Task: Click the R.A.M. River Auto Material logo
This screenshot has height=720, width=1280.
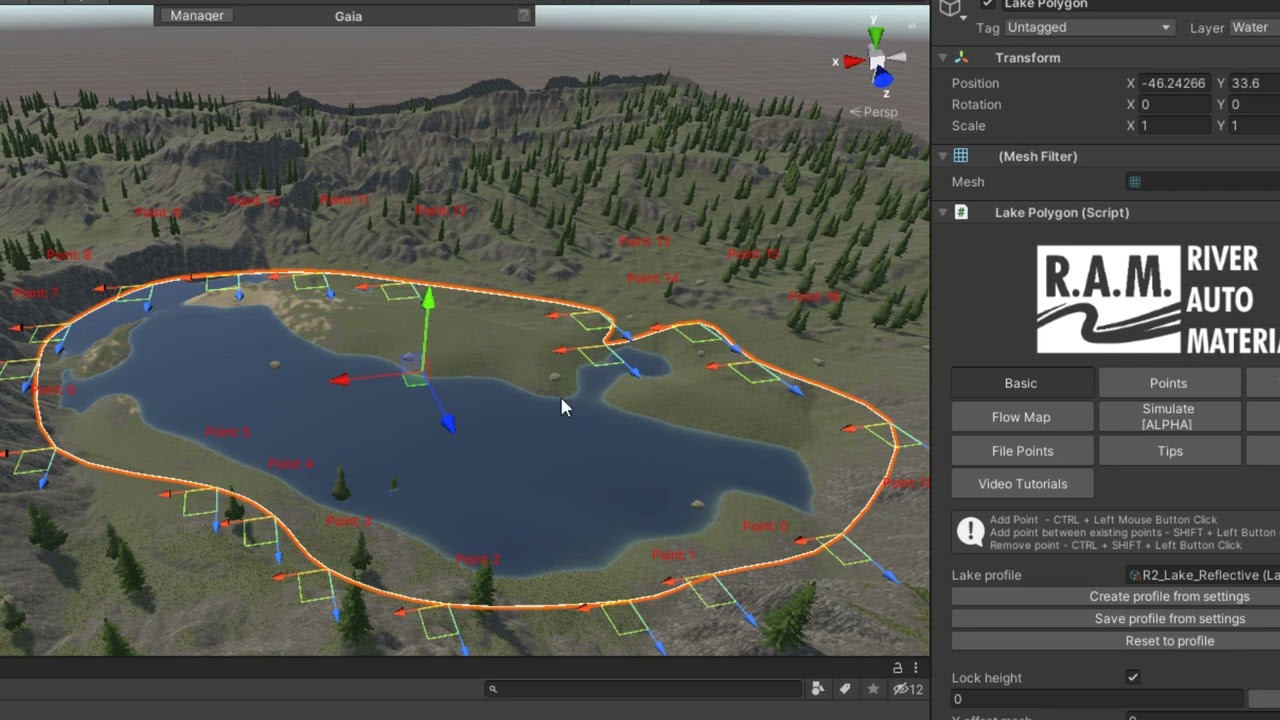Action: point(1158,300)
